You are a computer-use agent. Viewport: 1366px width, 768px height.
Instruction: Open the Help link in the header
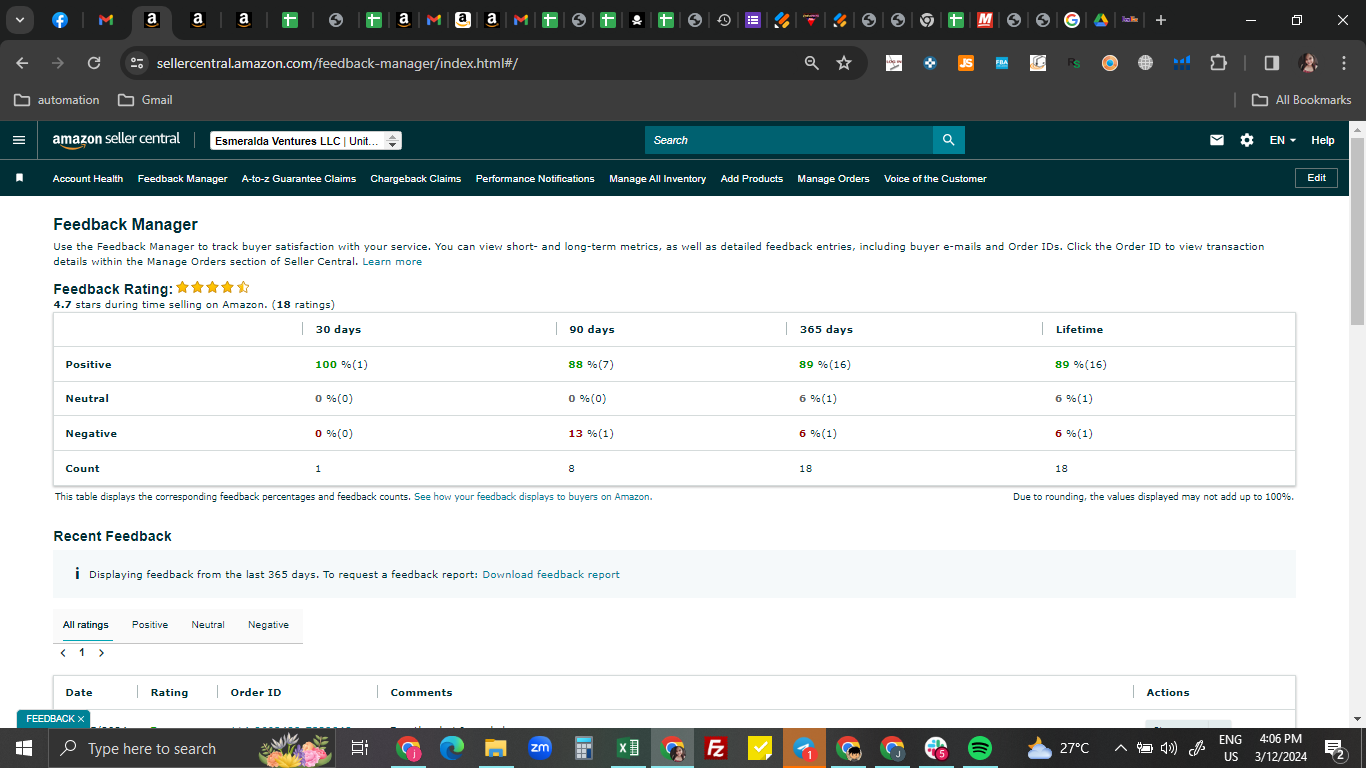[x=1323, y=140]
